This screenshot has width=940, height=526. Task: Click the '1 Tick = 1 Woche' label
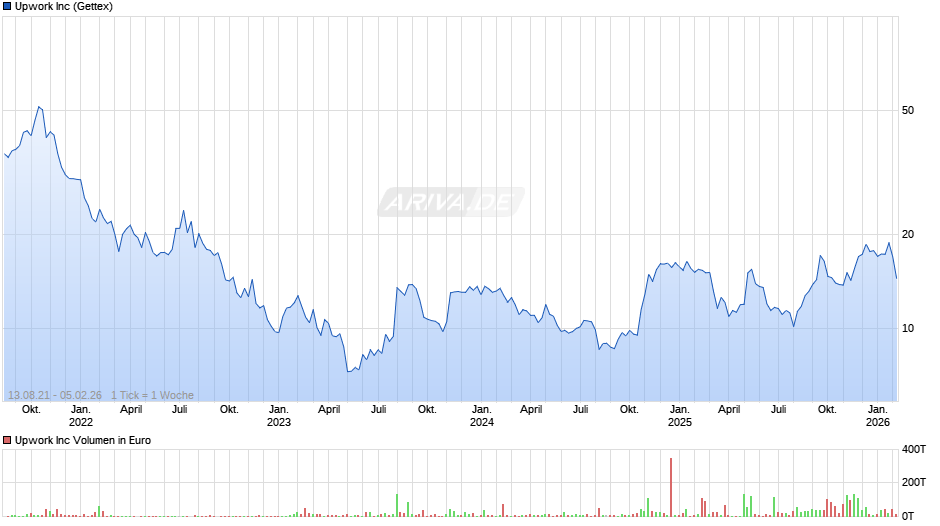[152, 395]
